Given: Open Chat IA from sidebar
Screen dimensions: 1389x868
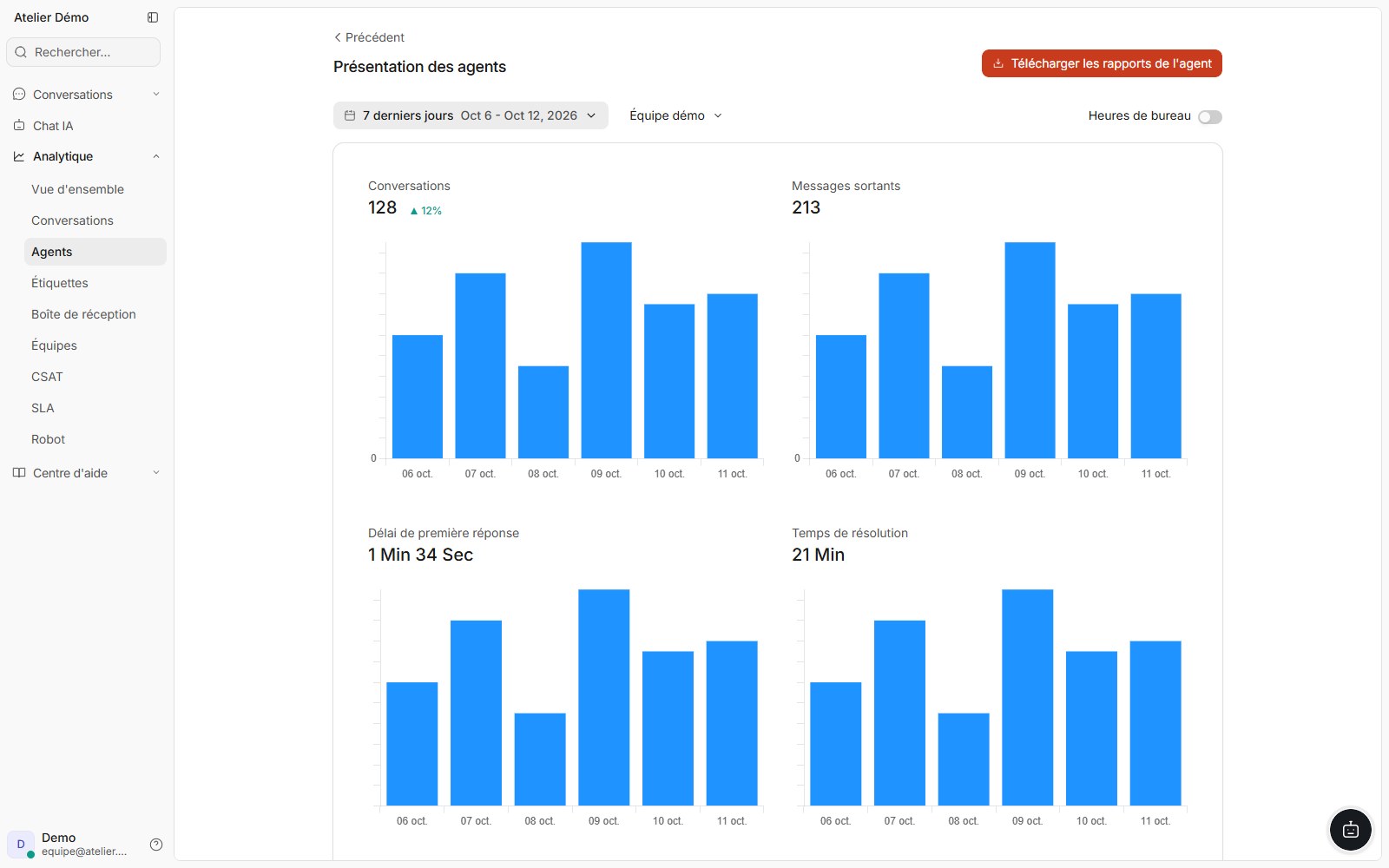Looking at the screenshot, I should pyautogui.click(x=87, y=125).
